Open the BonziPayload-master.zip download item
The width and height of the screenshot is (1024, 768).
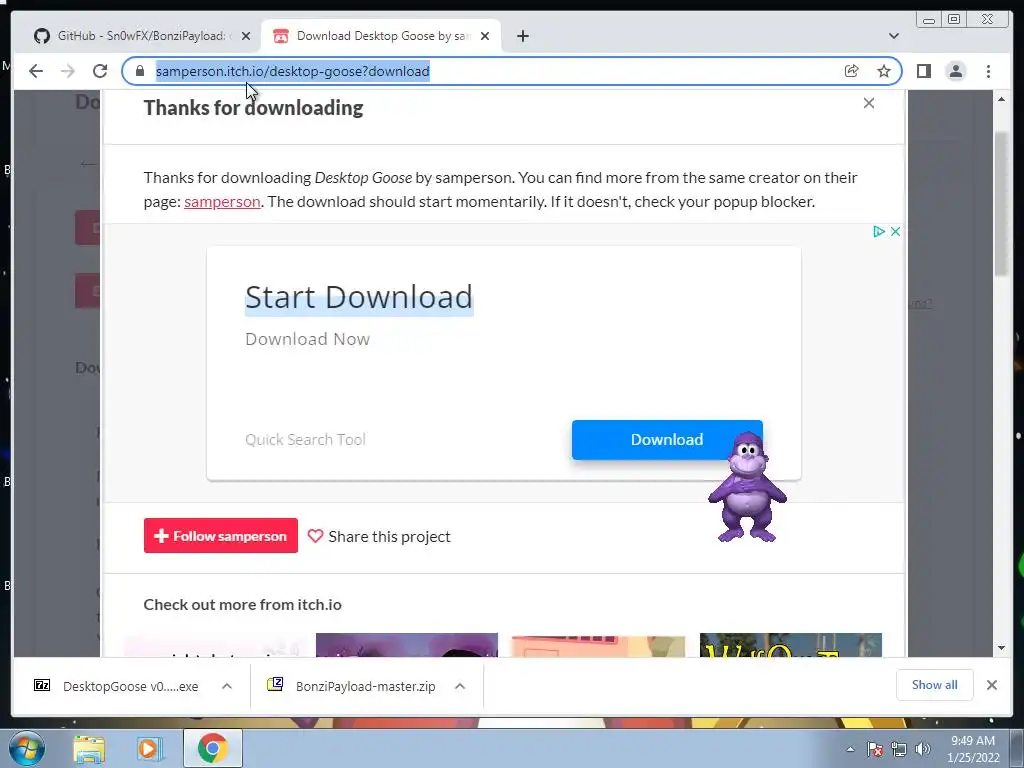(x=353, y=686)
